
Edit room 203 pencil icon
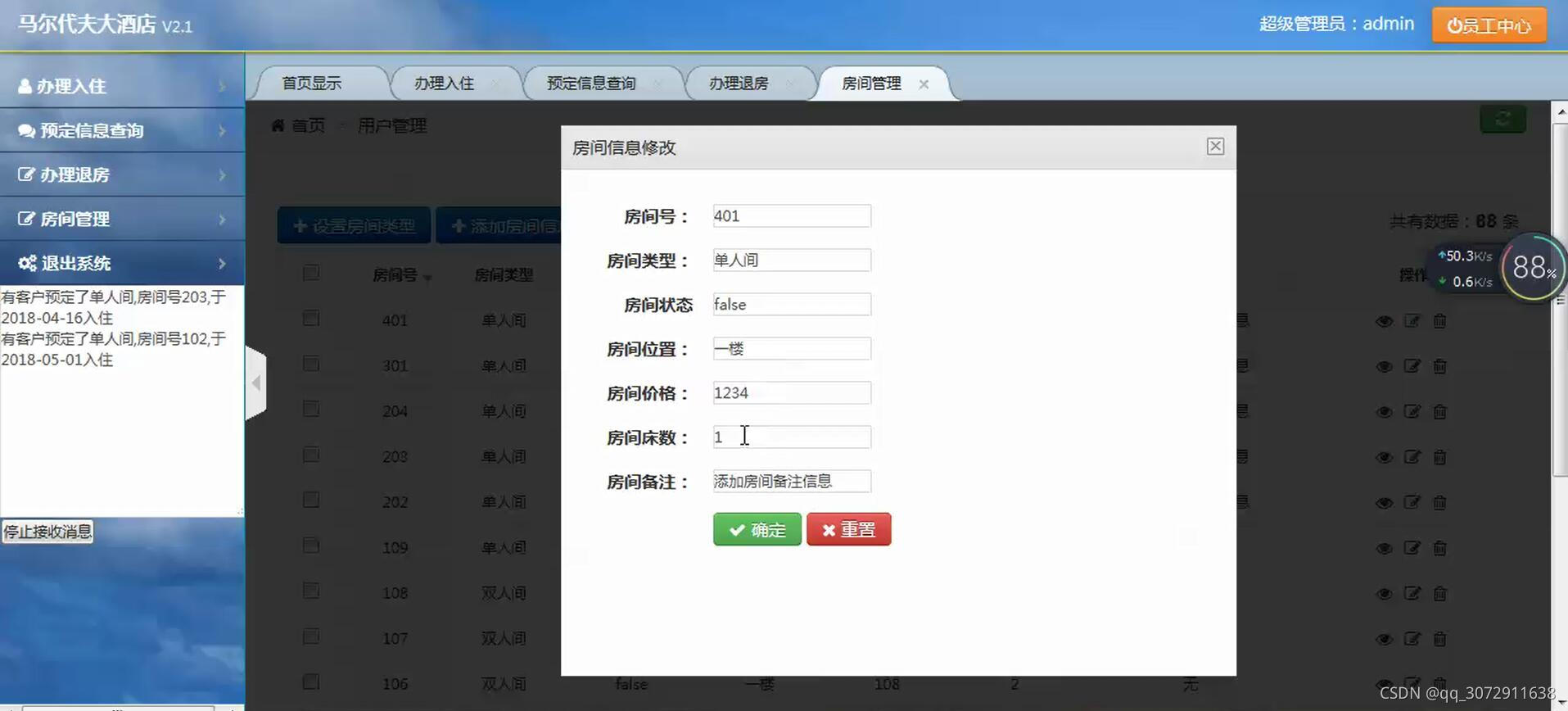pyautogui.click(x=1412, y=457)
